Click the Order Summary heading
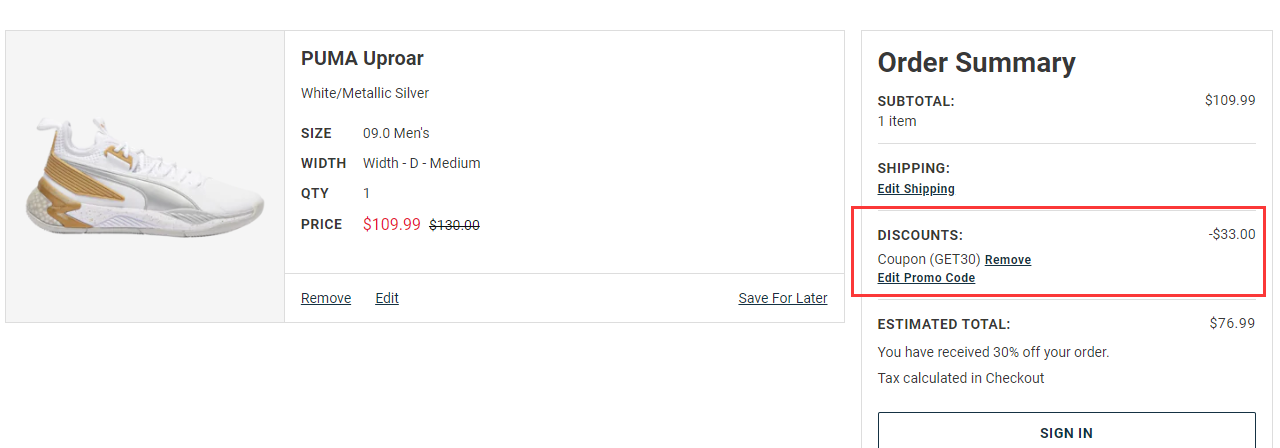This screenshot has width=1280, height=448. [976, 63]
